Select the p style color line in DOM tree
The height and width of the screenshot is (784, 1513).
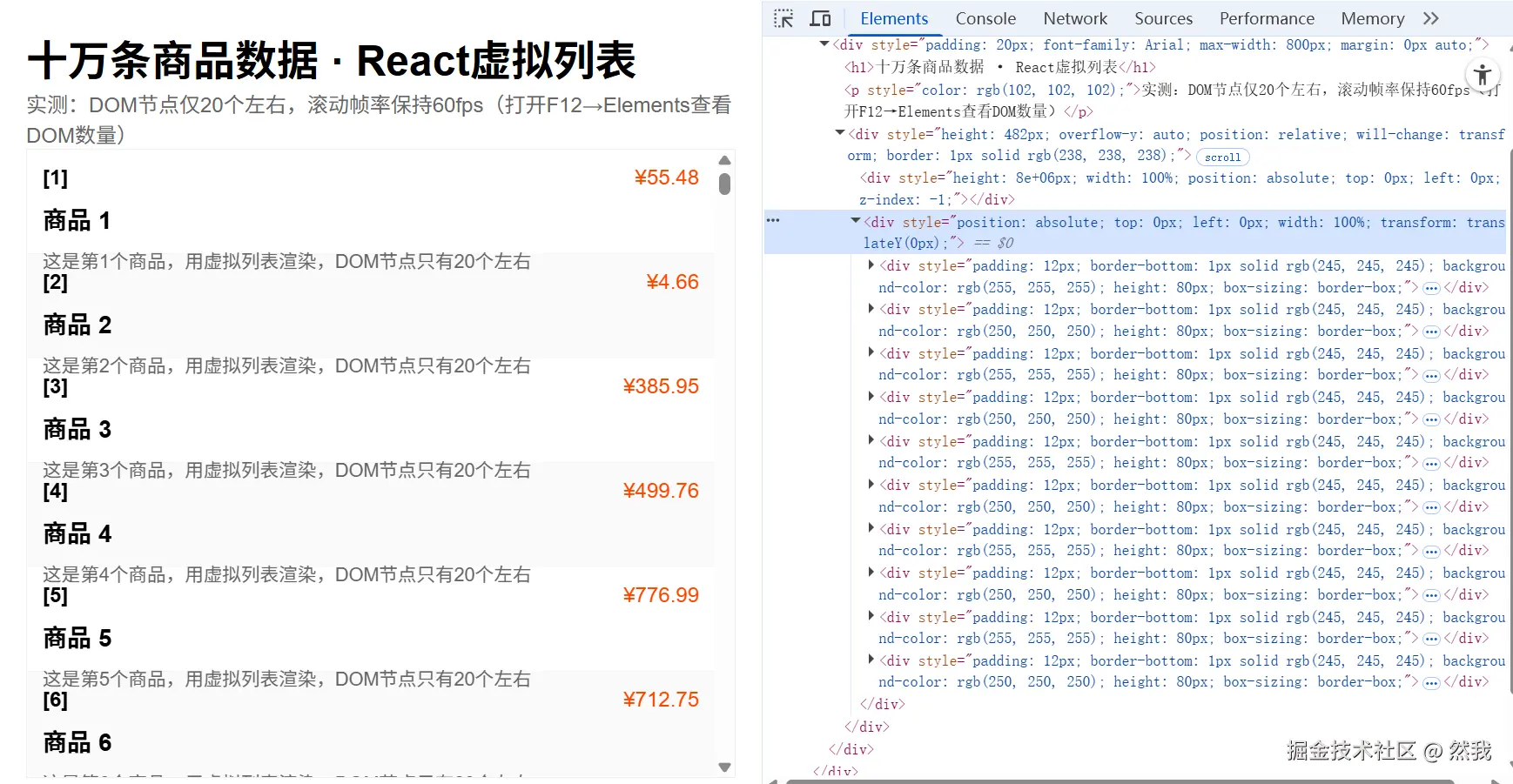pos(1171,101)
